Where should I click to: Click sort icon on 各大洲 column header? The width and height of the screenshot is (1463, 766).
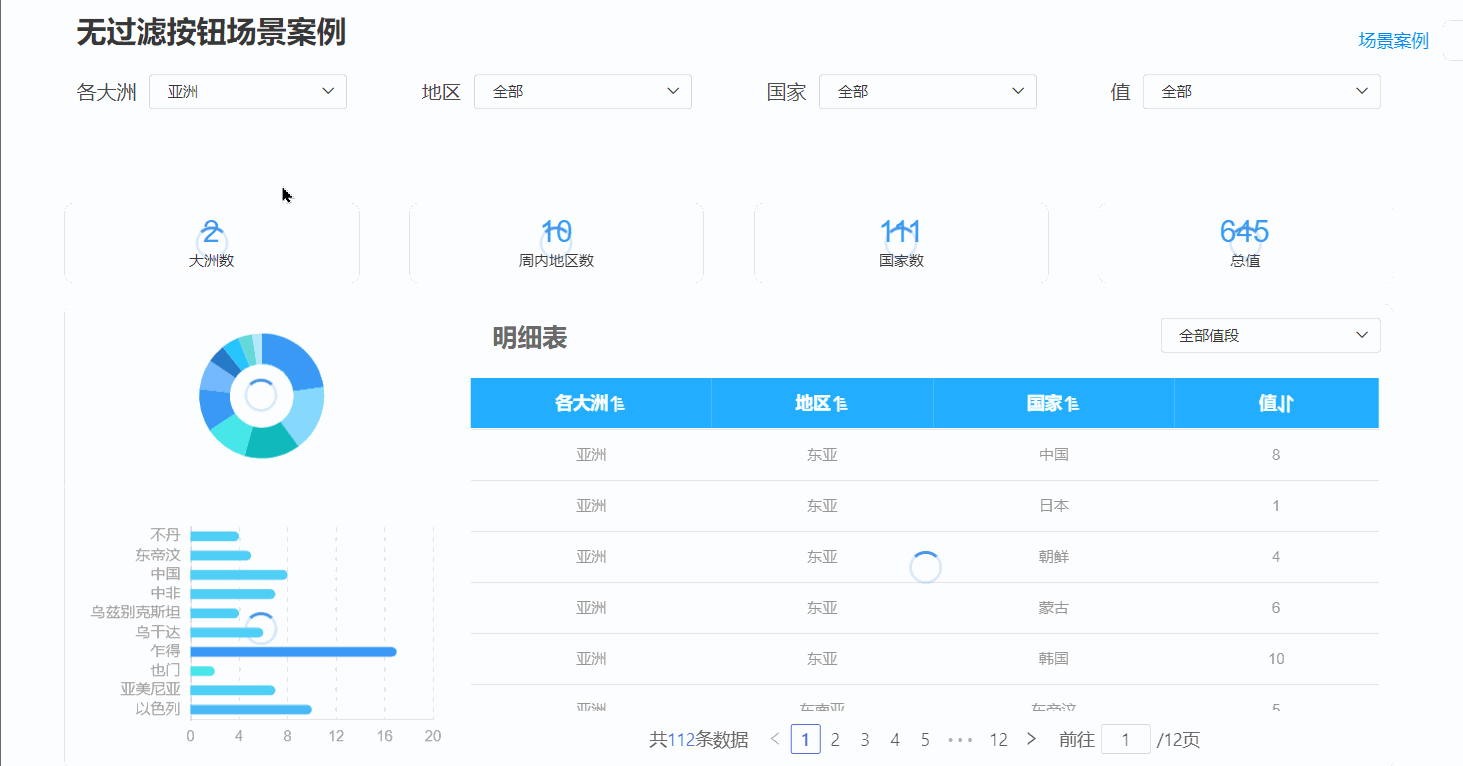coord(618,404)
